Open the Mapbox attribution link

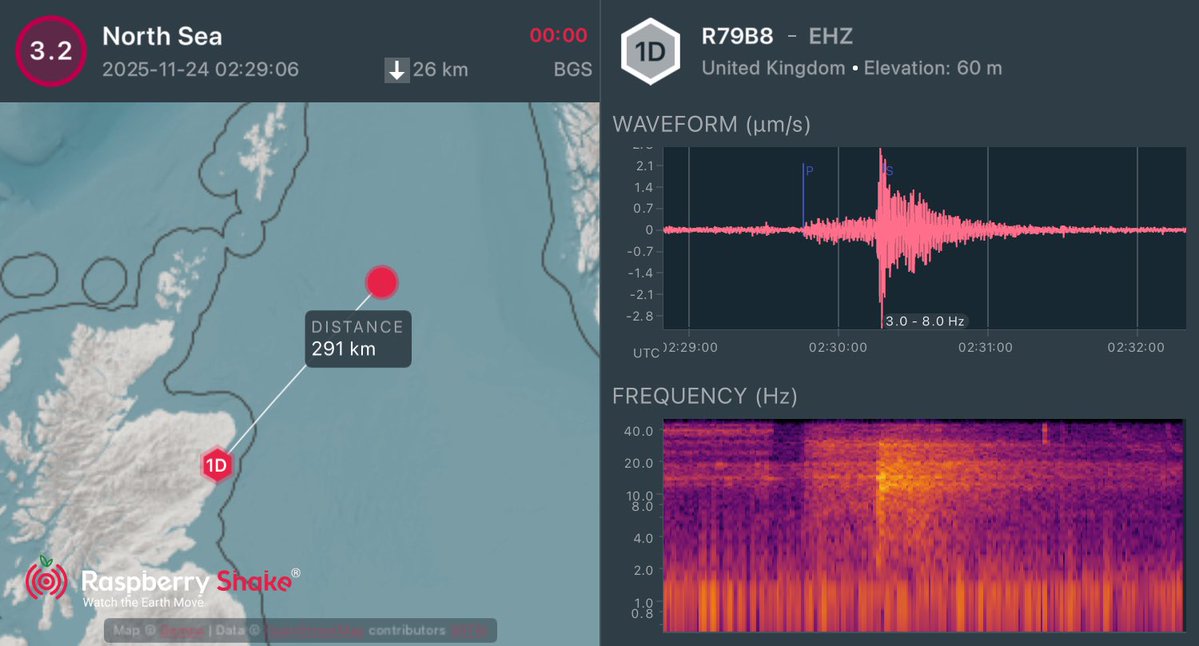point(180,630)
